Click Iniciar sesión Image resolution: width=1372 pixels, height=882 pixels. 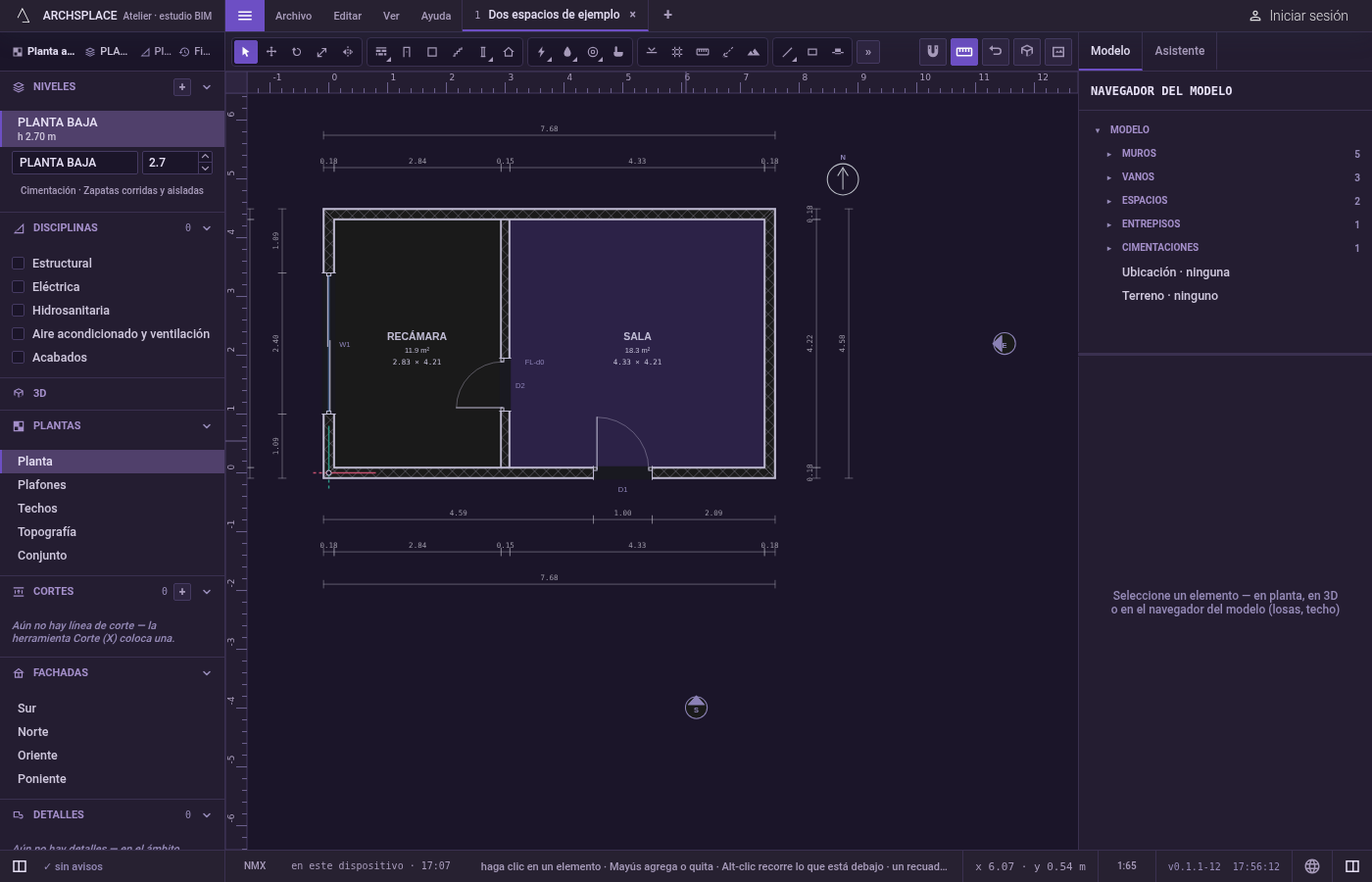pyautogui.click(x=1298, y=16)
